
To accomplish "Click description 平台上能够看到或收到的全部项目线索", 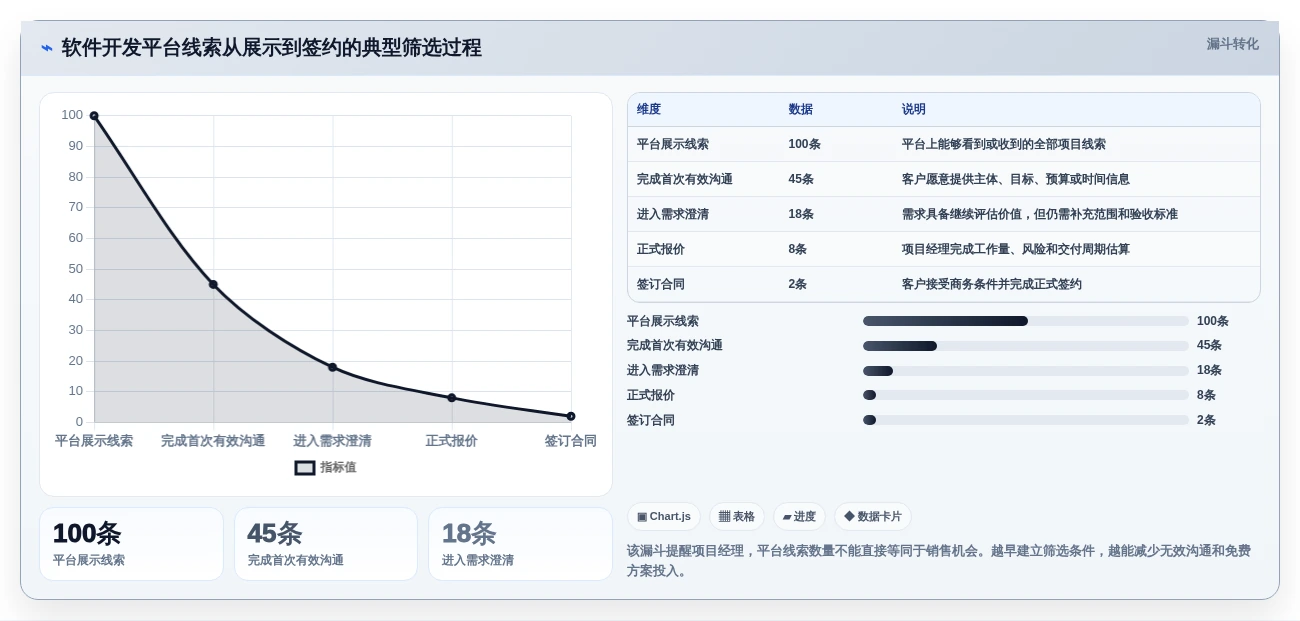I will pyautogui.click(x=1004, y=144).
